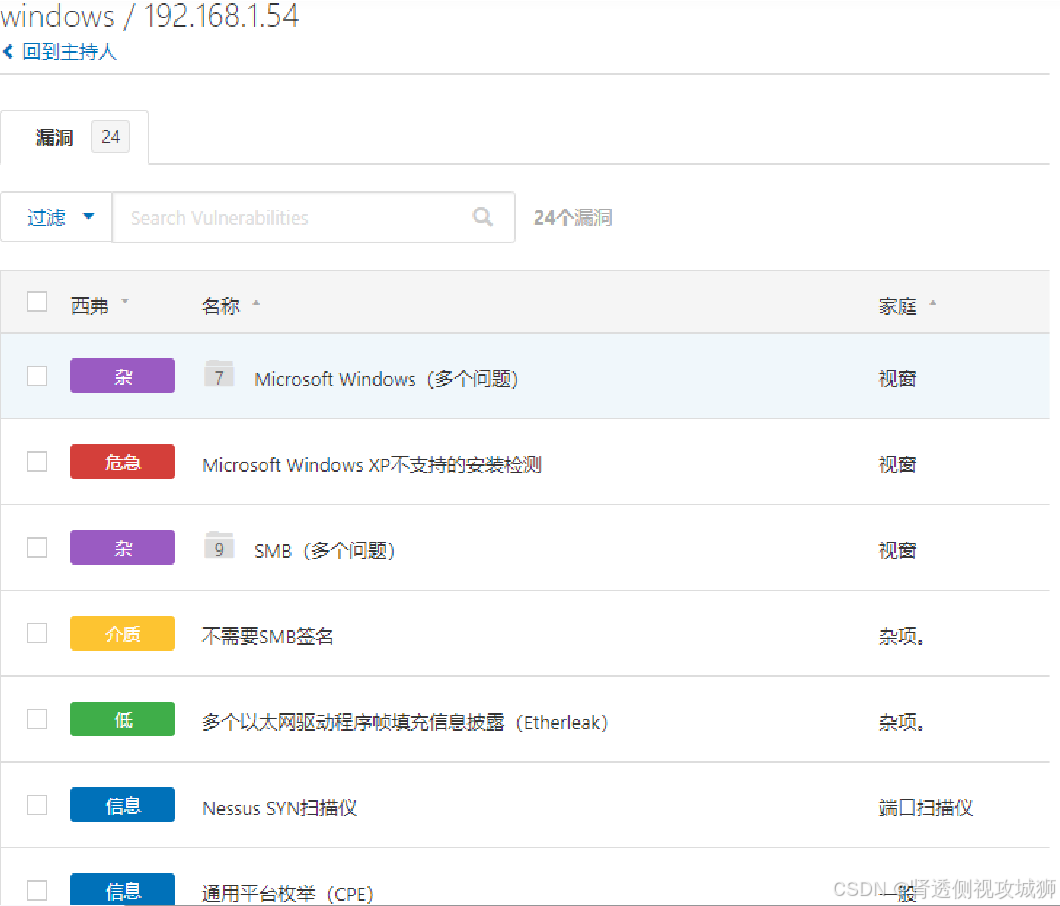The width and height of the screenshot is (1060, 906).
Task: Click the search magnifier icon
Action: (483, 216)
